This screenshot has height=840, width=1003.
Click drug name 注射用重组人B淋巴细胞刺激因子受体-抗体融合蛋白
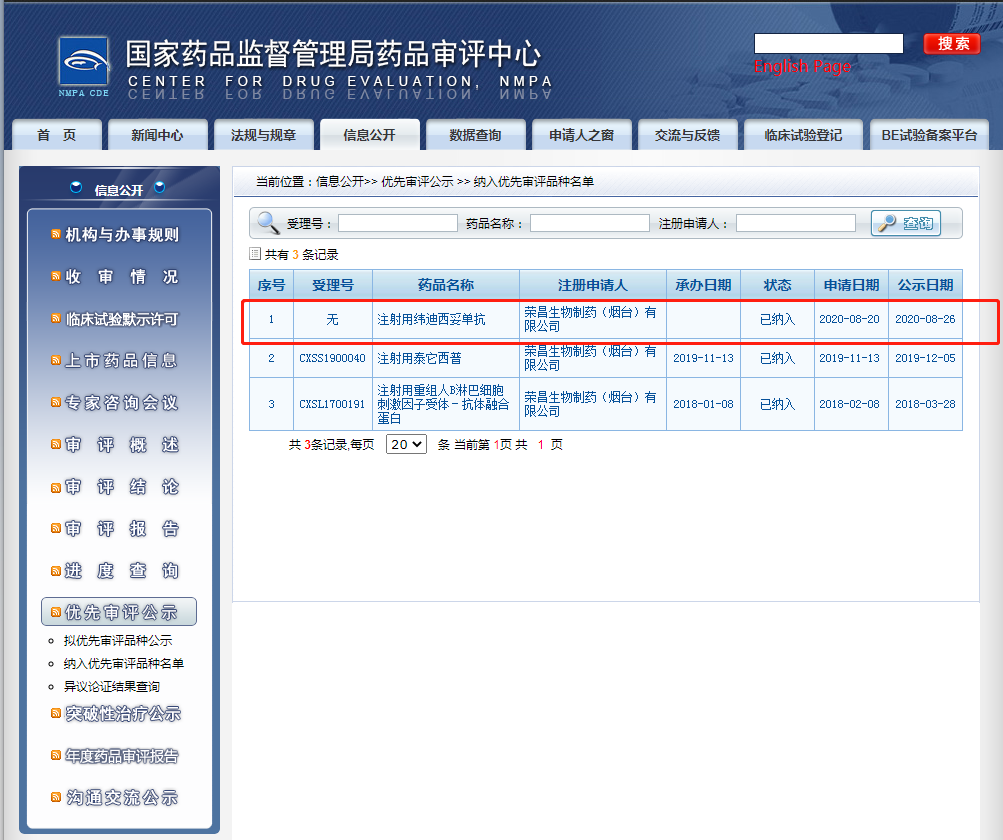(443, 404)
